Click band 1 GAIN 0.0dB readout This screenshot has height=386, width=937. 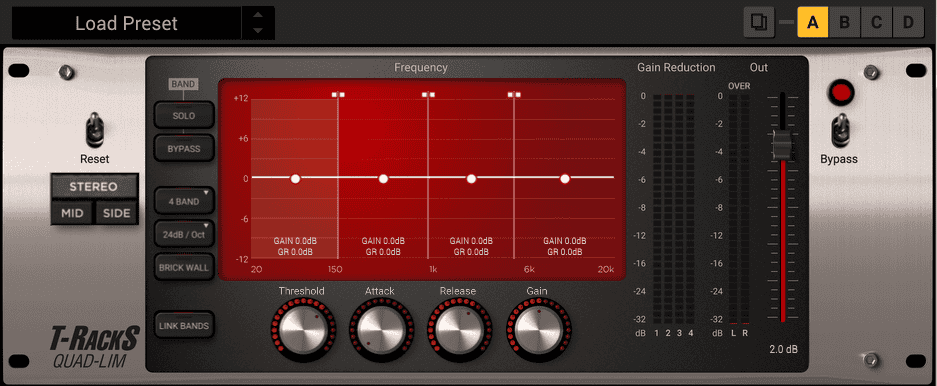click(295, 241)
